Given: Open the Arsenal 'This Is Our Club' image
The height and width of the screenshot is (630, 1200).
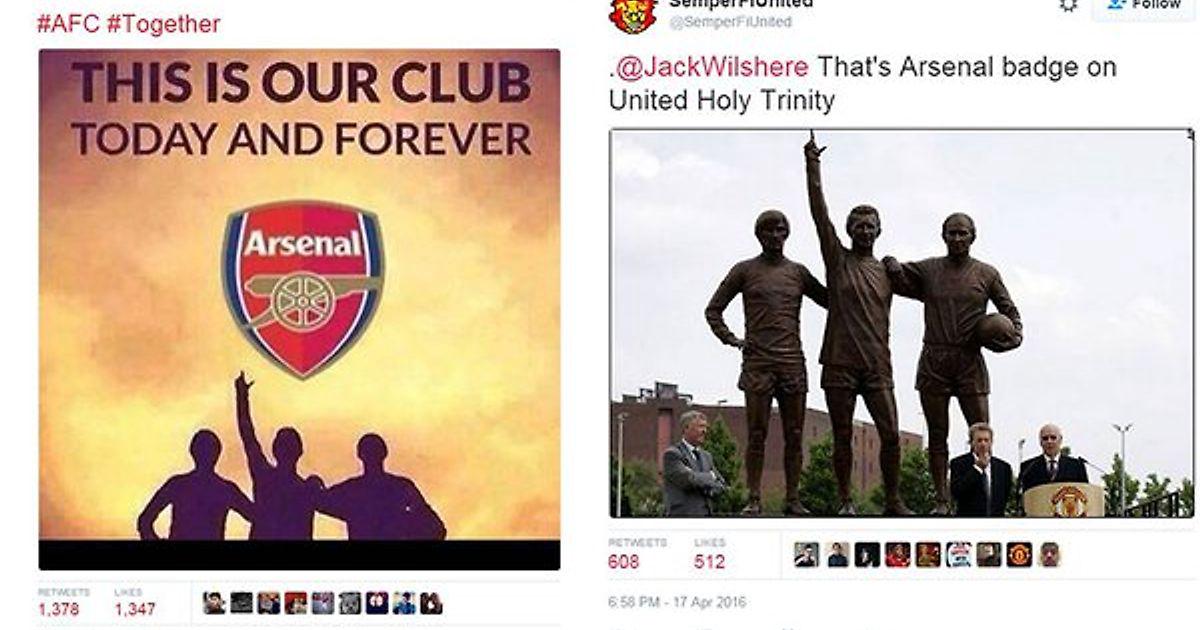Looking at the screenshot, I should (299, 309).
